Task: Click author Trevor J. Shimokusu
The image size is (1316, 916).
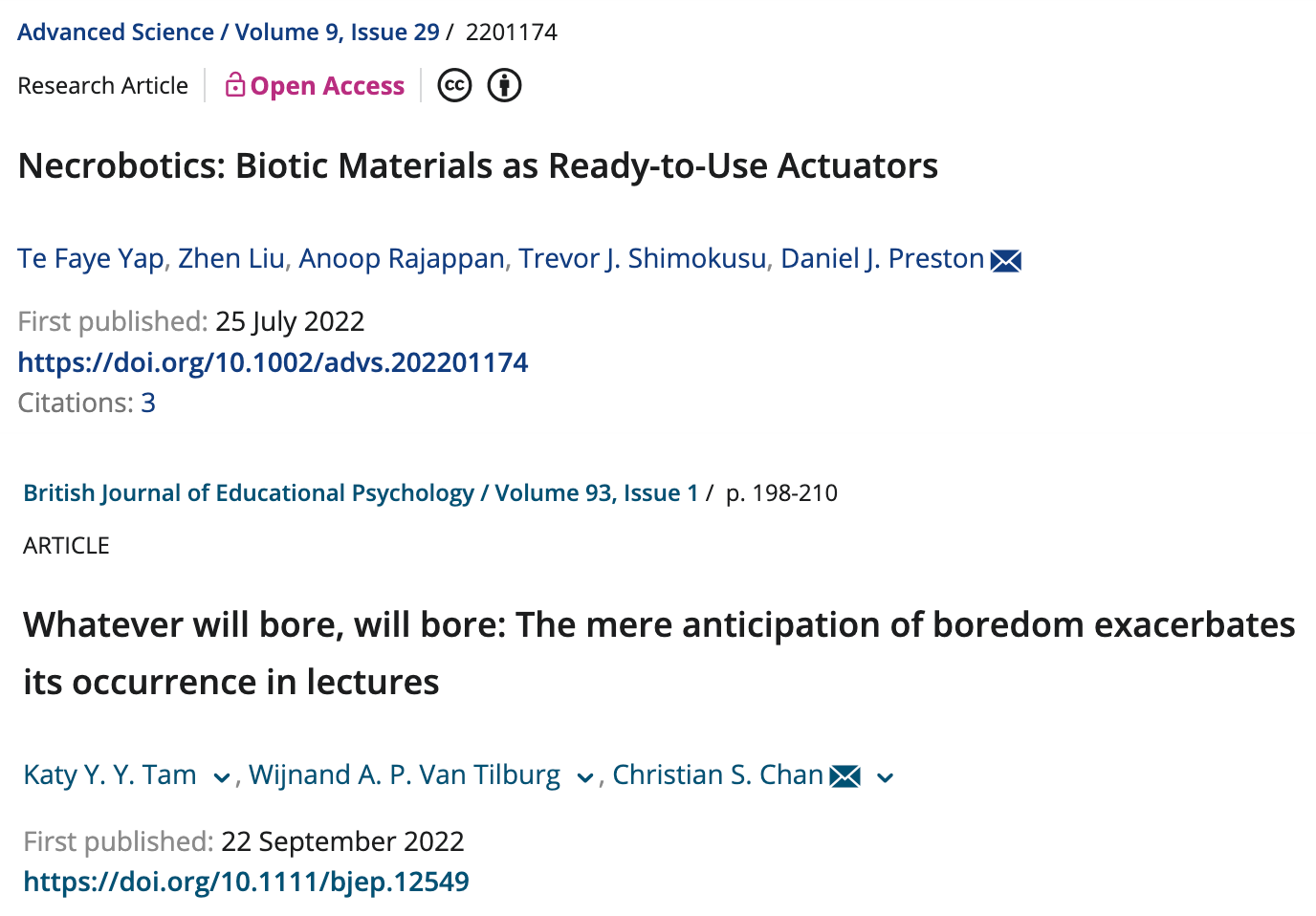Action: (642, 258)
